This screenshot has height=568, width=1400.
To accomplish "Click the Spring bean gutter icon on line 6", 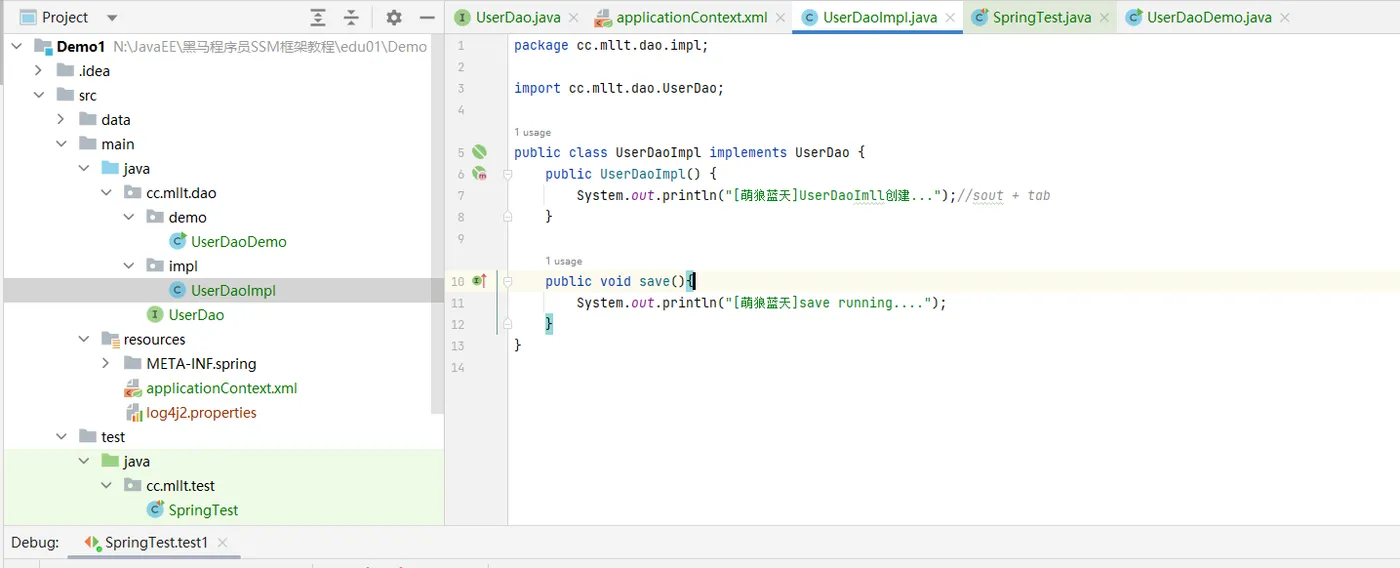I will (479, 174).
